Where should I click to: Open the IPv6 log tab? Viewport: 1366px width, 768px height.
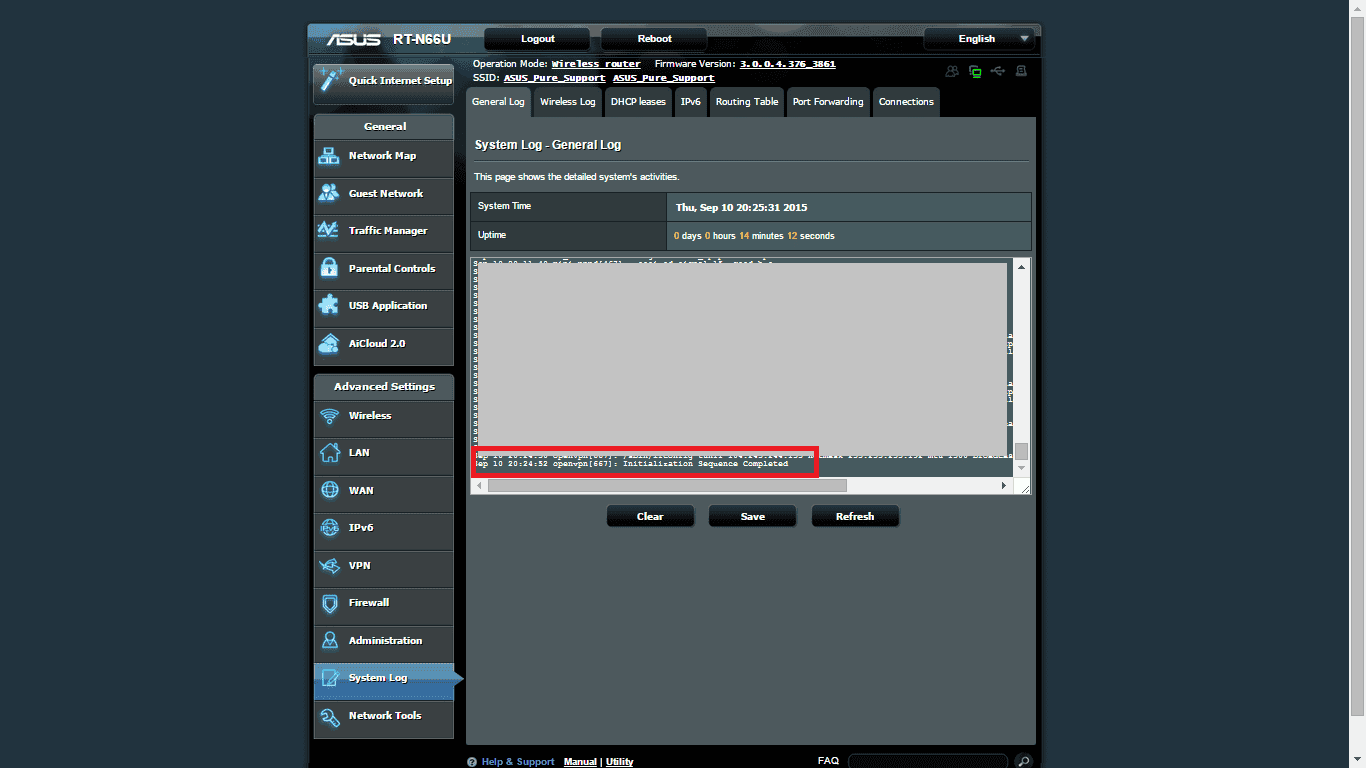pos(691,102)
